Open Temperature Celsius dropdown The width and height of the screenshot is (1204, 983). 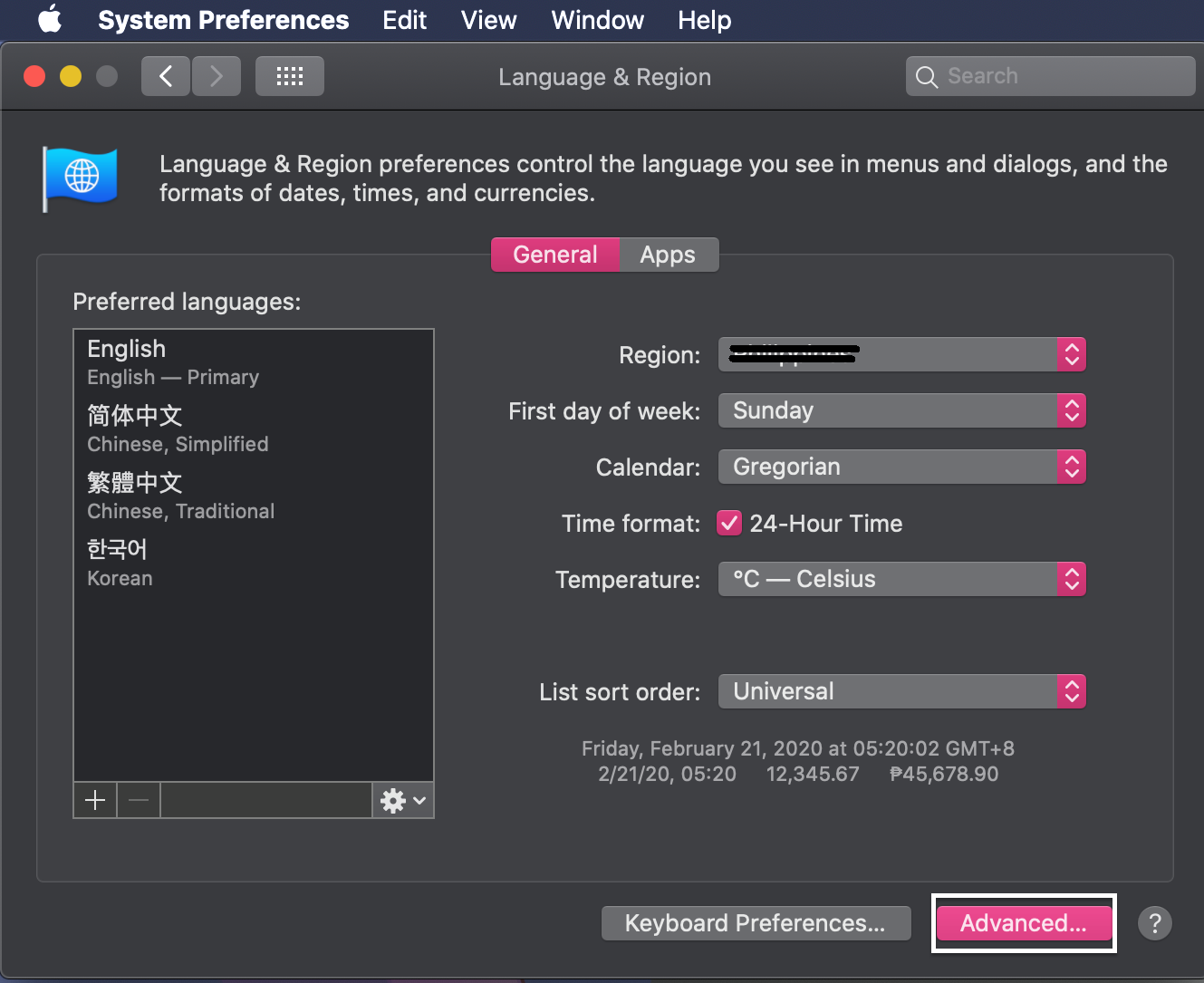click(901, 580)
